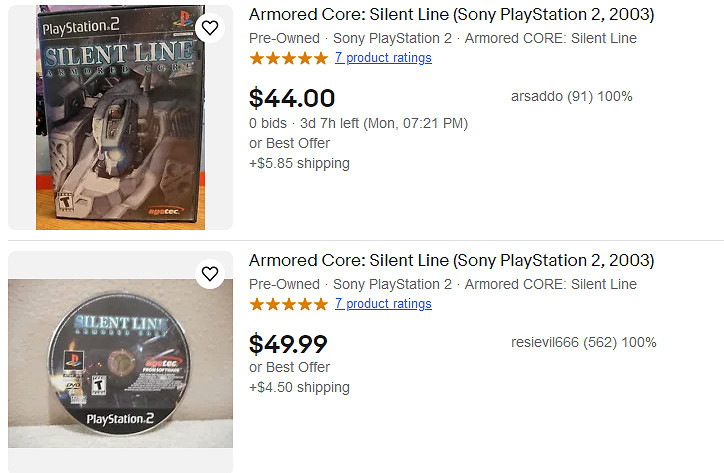View 7 product ratings for arsaddo's listing
The width and height of the screenshot is (724, 473).
click(x=383, y=58)
